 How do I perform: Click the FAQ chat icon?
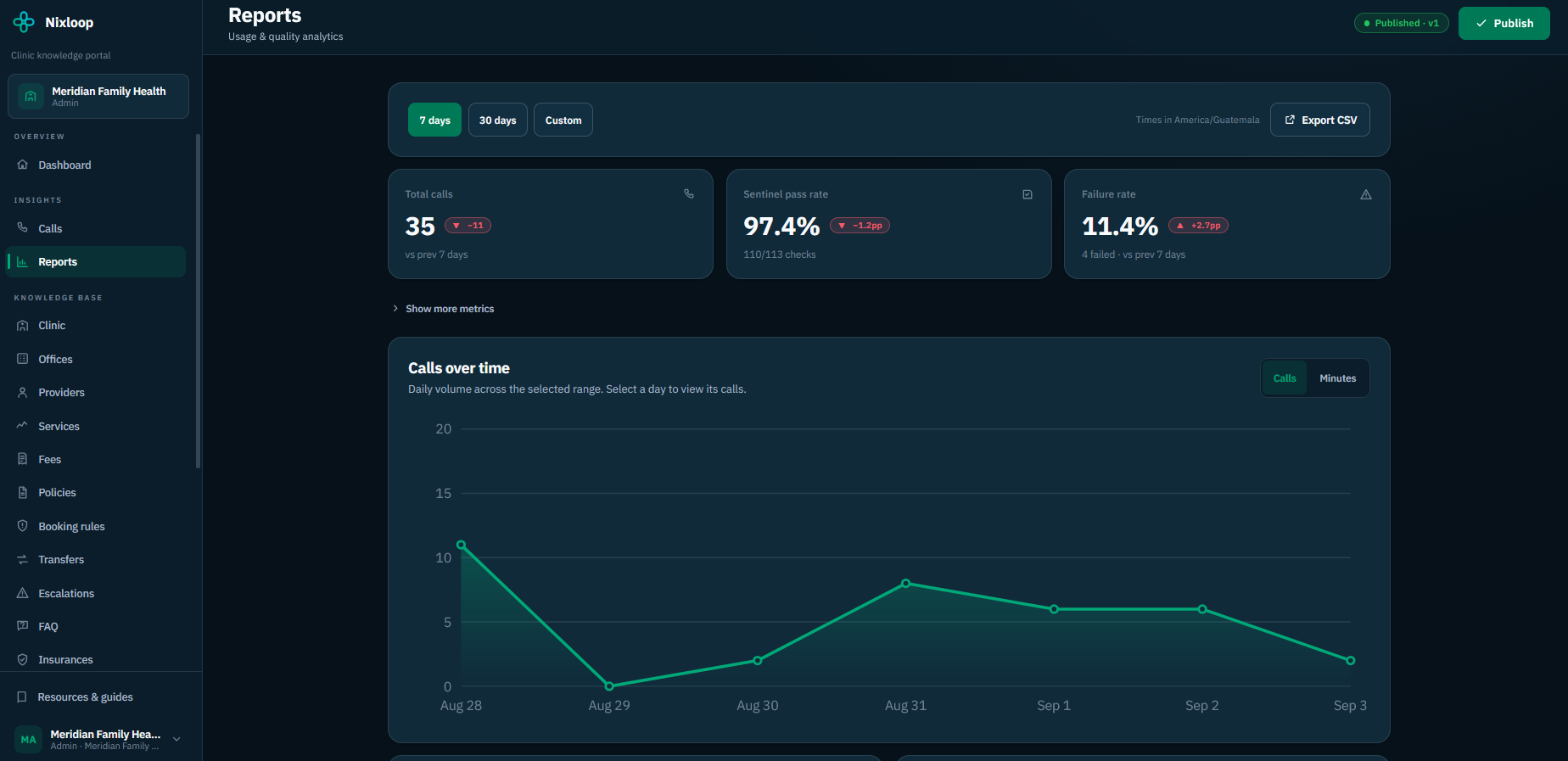23,626
